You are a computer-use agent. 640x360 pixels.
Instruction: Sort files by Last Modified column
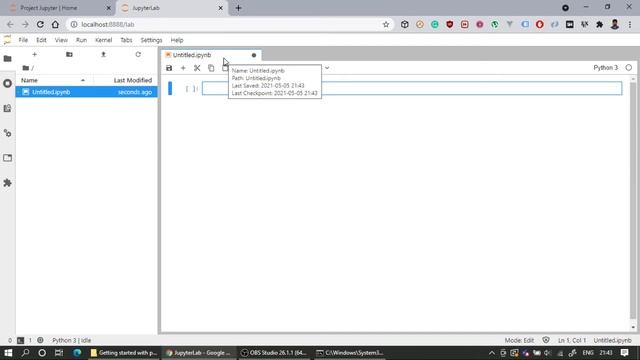click(126, 80)
